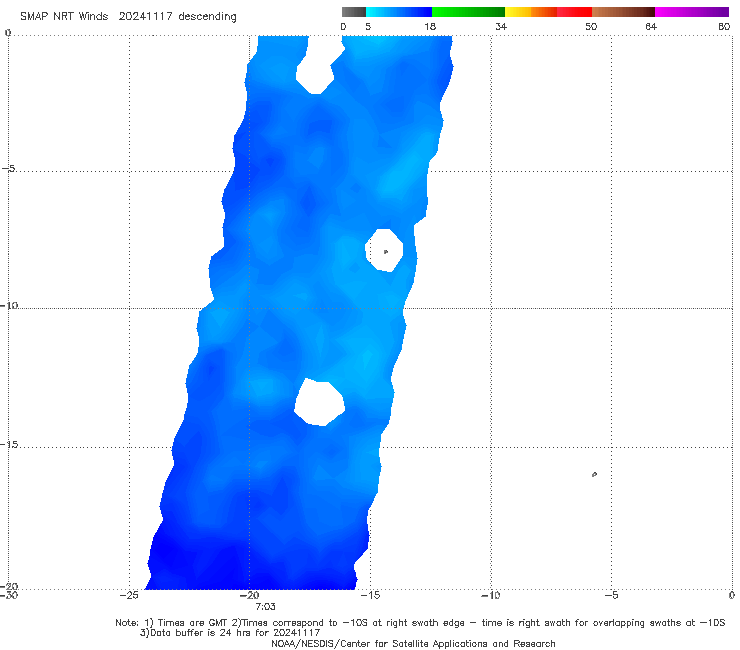The image size is (740, 650).
Task: Click the '-30' longitude label at bottom-left corner
Action: tap(9, 595)
